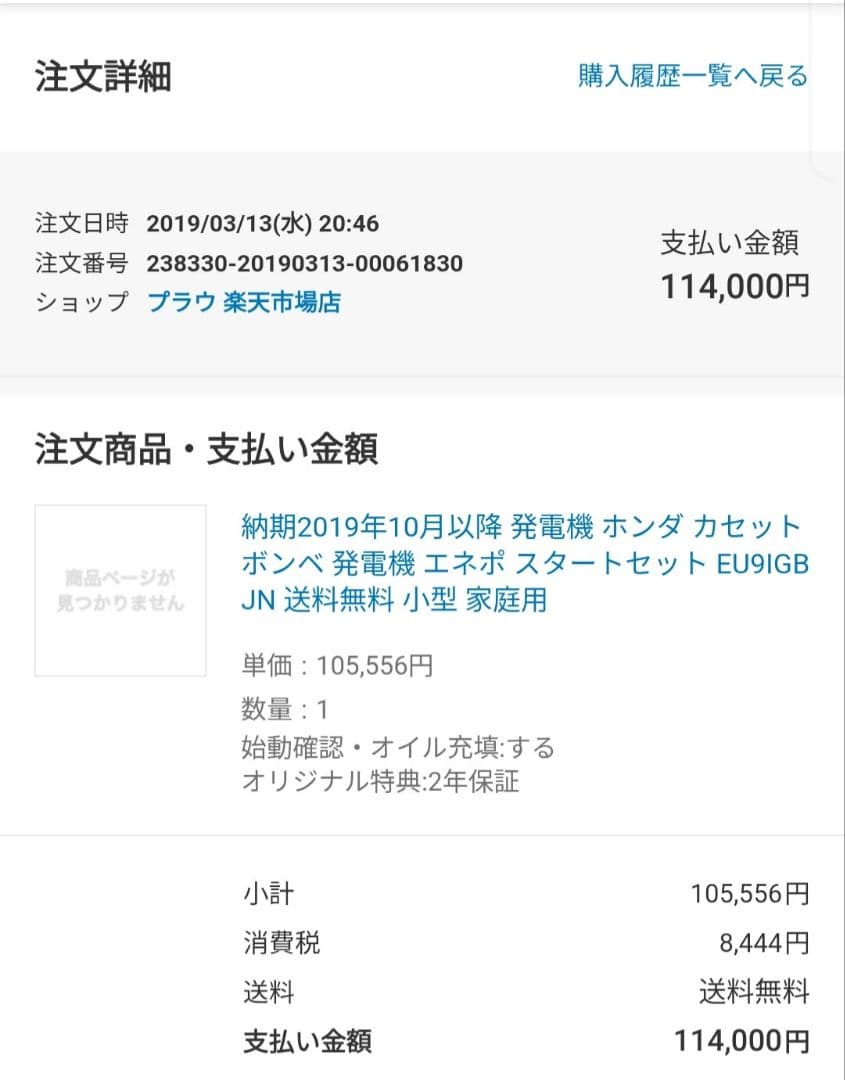Click the 114,000円 amount in the order header

[734, 288]
